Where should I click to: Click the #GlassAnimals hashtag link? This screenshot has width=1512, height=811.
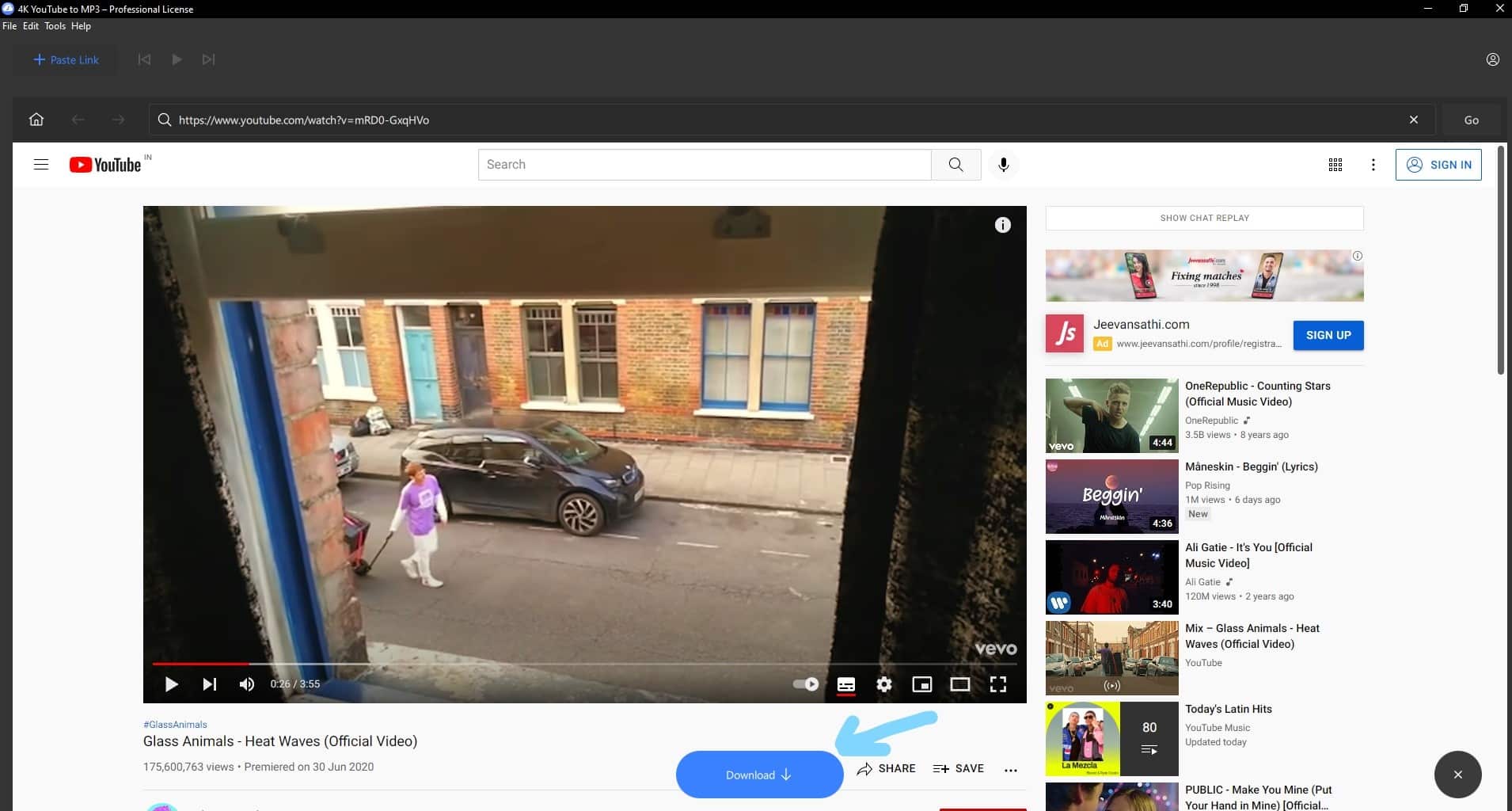(175, 725)
